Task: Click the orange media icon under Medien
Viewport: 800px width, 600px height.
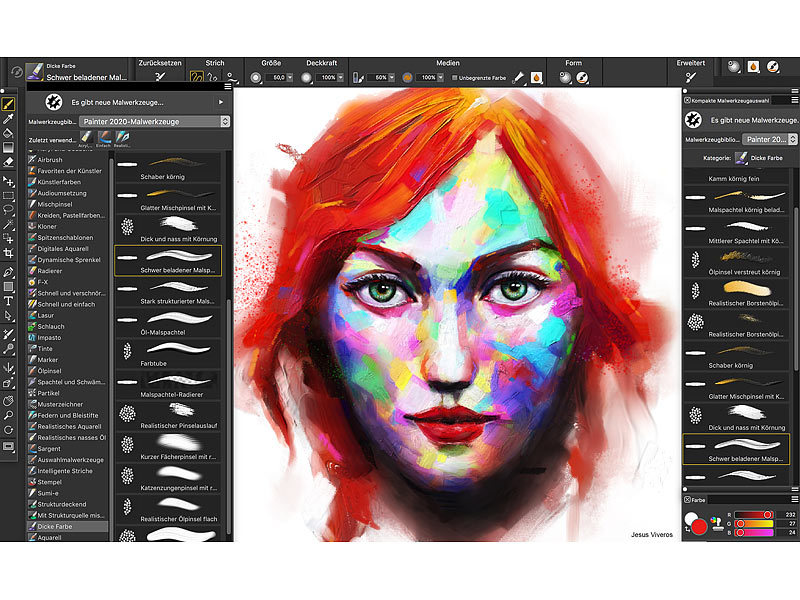Action: click(x=407, y=78)
